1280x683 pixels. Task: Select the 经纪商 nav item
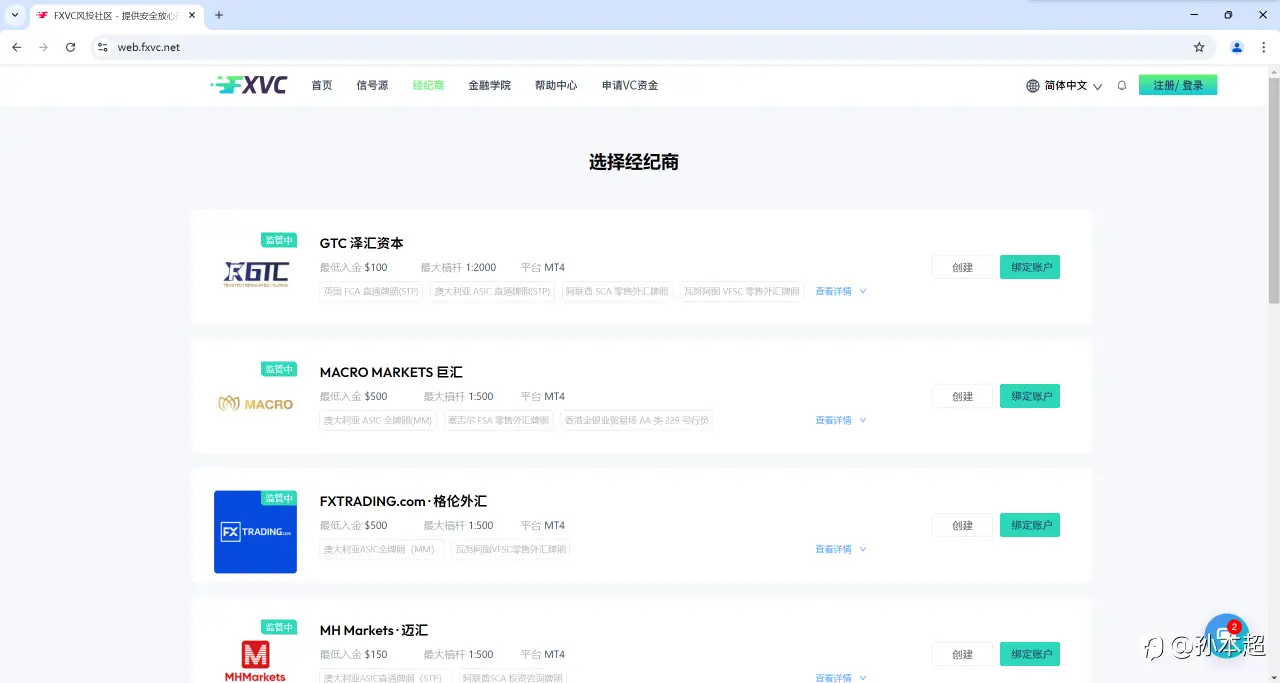[428, 86]
